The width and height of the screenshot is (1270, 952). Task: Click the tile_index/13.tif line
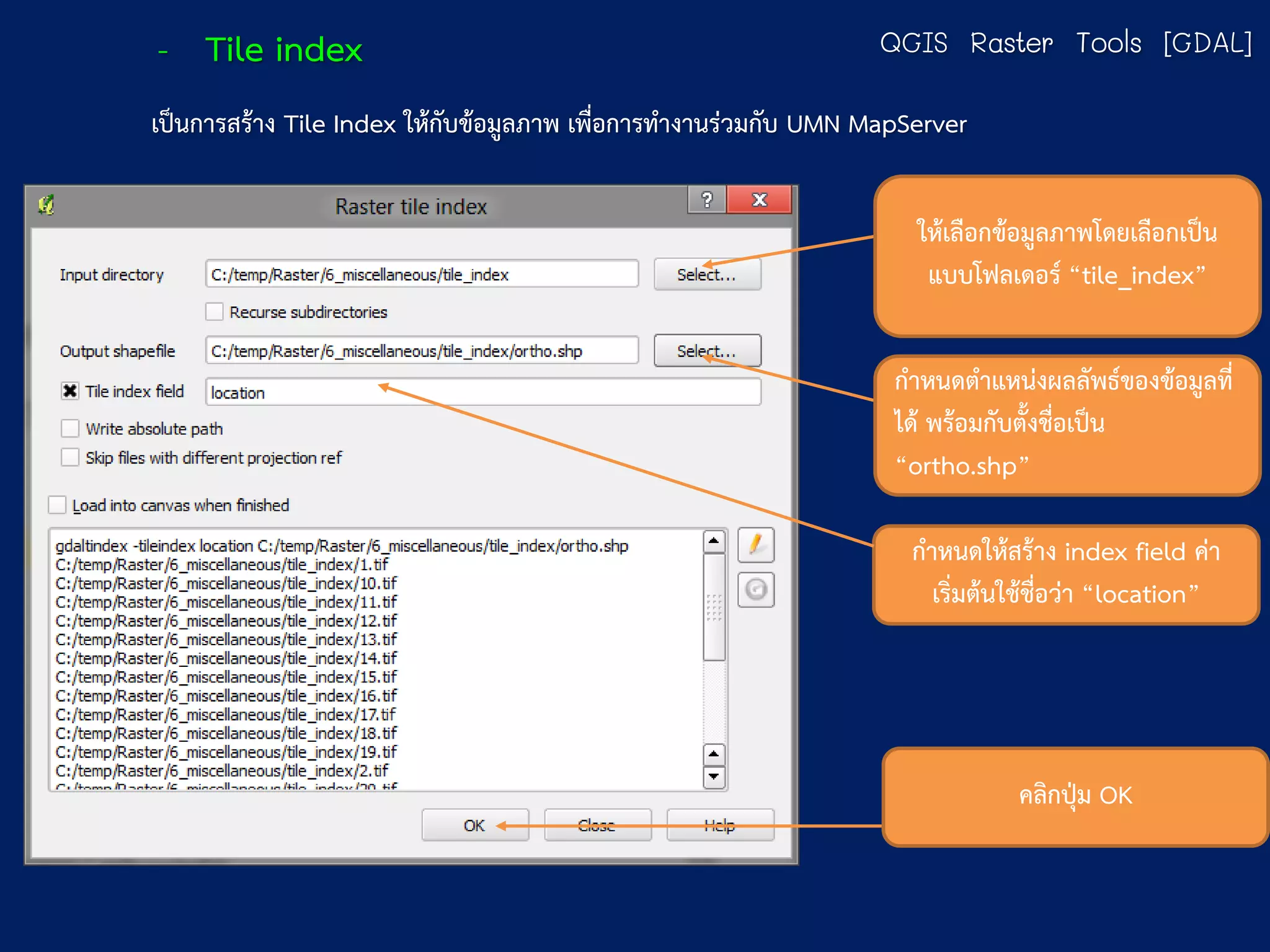click(226, 640)
